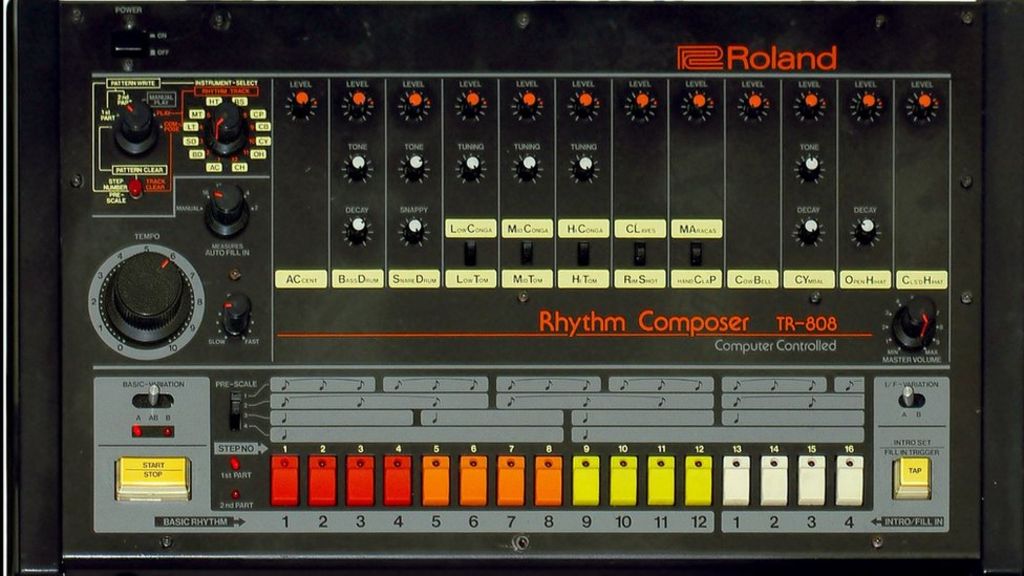Hit the yellow Start/Stop button
The height and width of the screenshot is (576, 1024).
click(x=153, y=478)
